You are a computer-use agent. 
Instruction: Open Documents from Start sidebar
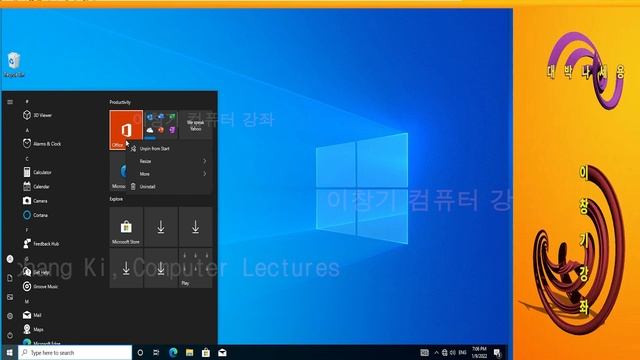(x=10, y=278)
